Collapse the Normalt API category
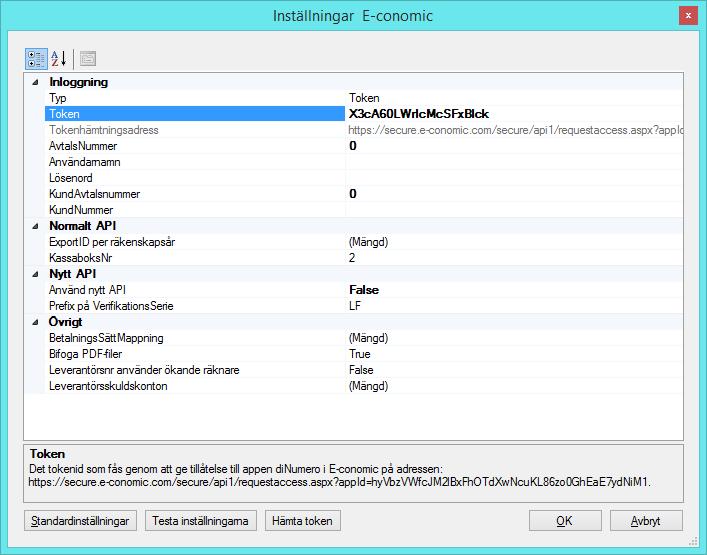707x555 pixels. [36, 226]
